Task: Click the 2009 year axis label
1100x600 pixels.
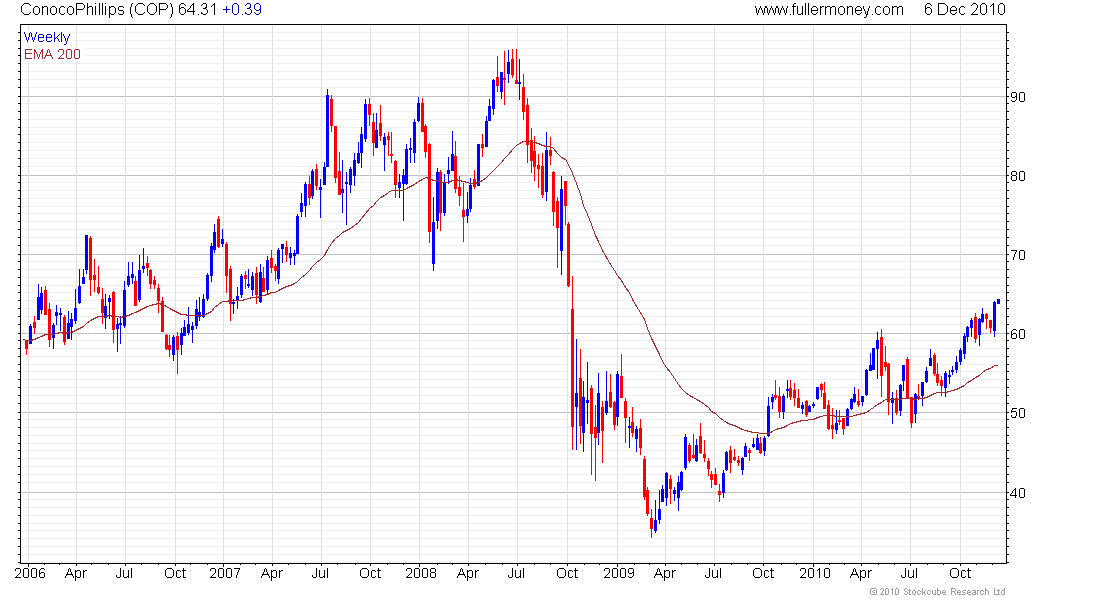Action: [619, 573]
